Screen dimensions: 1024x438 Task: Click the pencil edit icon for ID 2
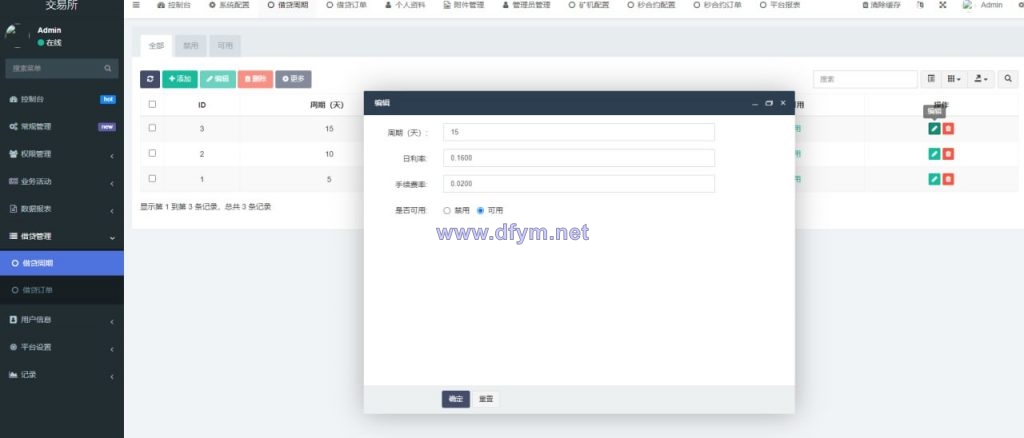click(934, 154)
